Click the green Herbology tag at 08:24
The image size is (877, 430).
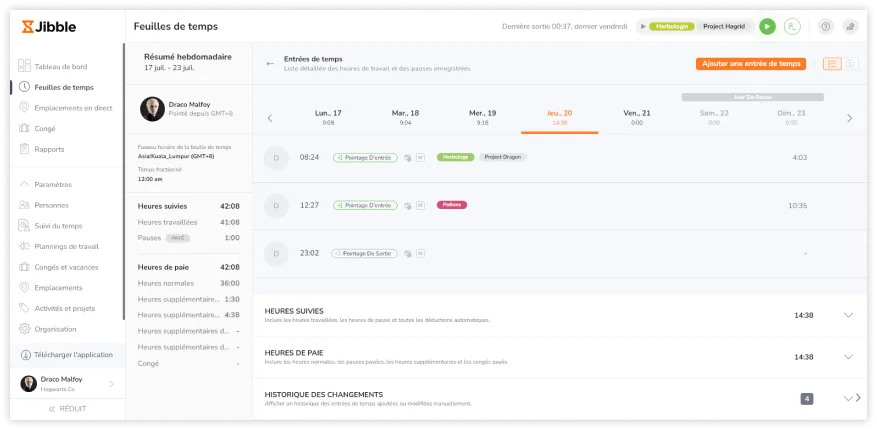click(455, 157)
